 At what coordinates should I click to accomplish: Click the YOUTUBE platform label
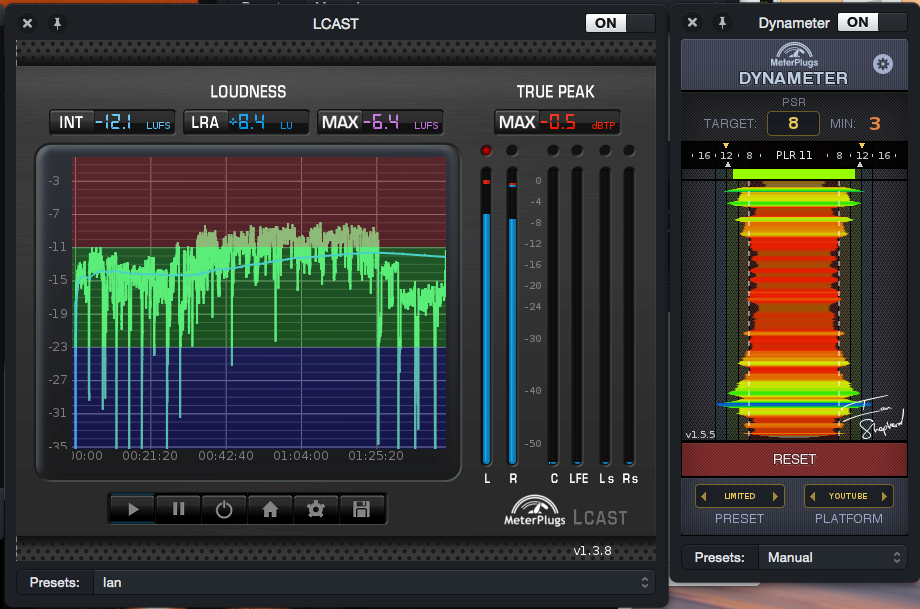click(848, 496)
